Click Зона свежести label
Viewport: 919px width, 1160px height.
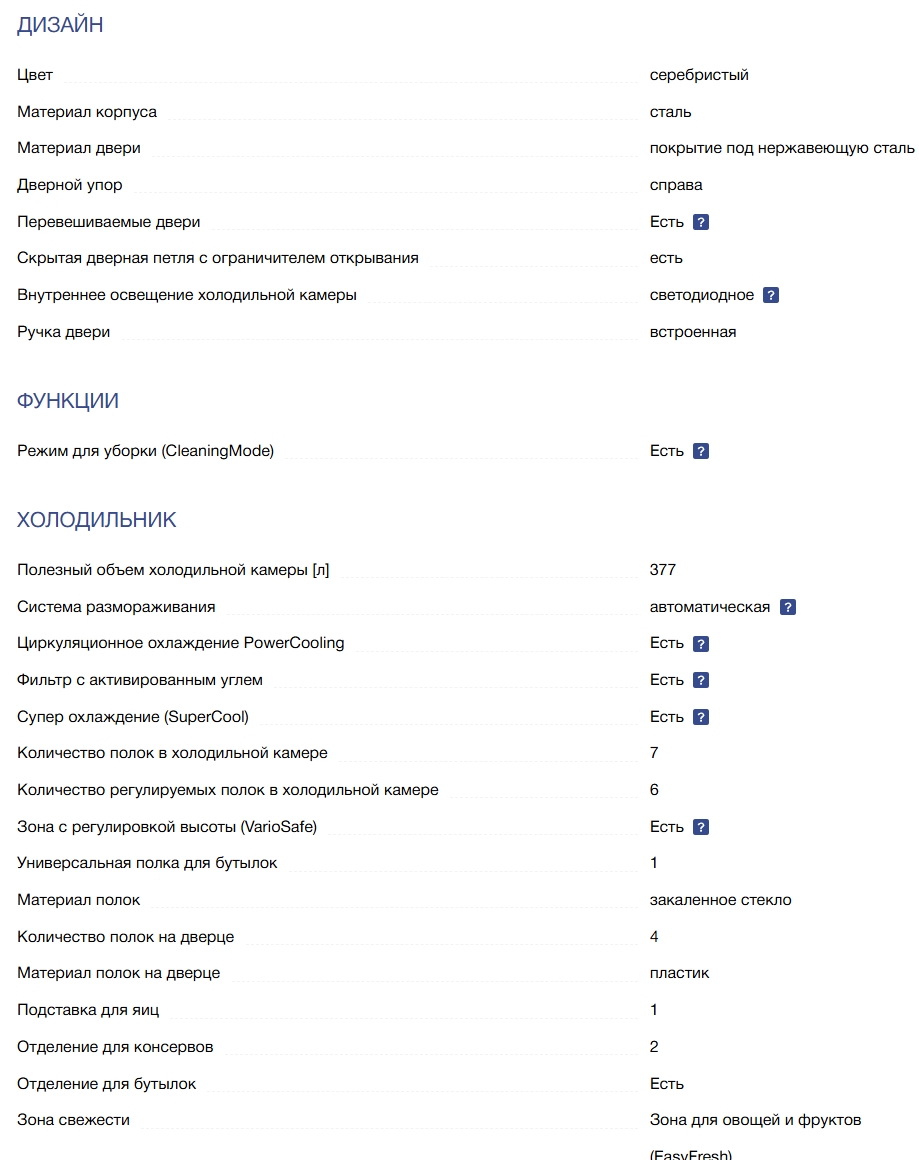pos(73,1120)
